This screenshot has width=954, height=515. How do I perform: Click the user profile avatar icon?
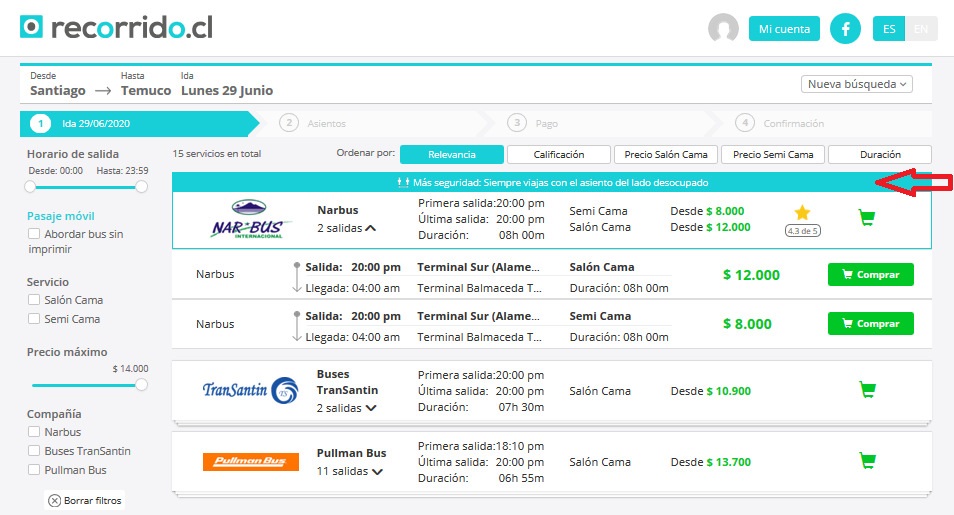[x=723, y=28]
